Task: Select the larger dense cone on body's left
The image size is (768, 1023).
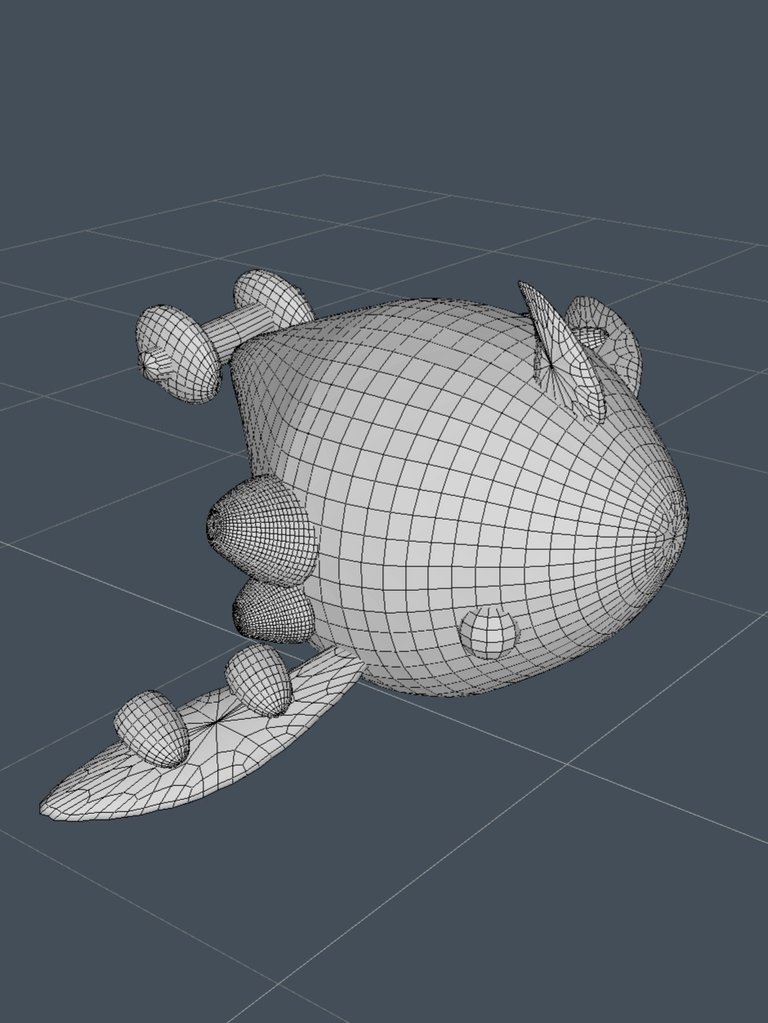Action: [x=261, y=528]
